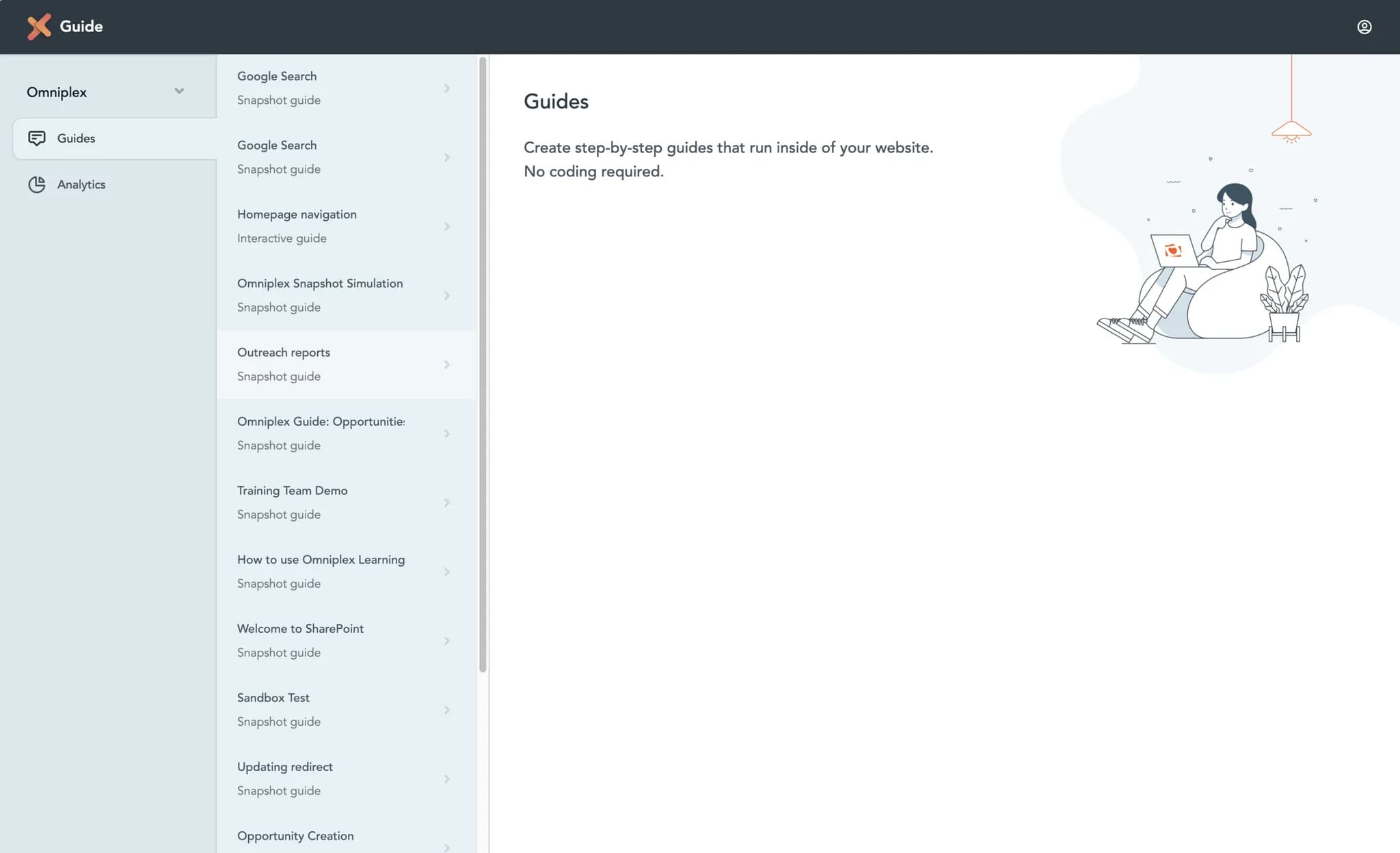Click the Omniplex X logo icon
Viewport: 1400px width, 853px height.
click(x=39, y=27)
